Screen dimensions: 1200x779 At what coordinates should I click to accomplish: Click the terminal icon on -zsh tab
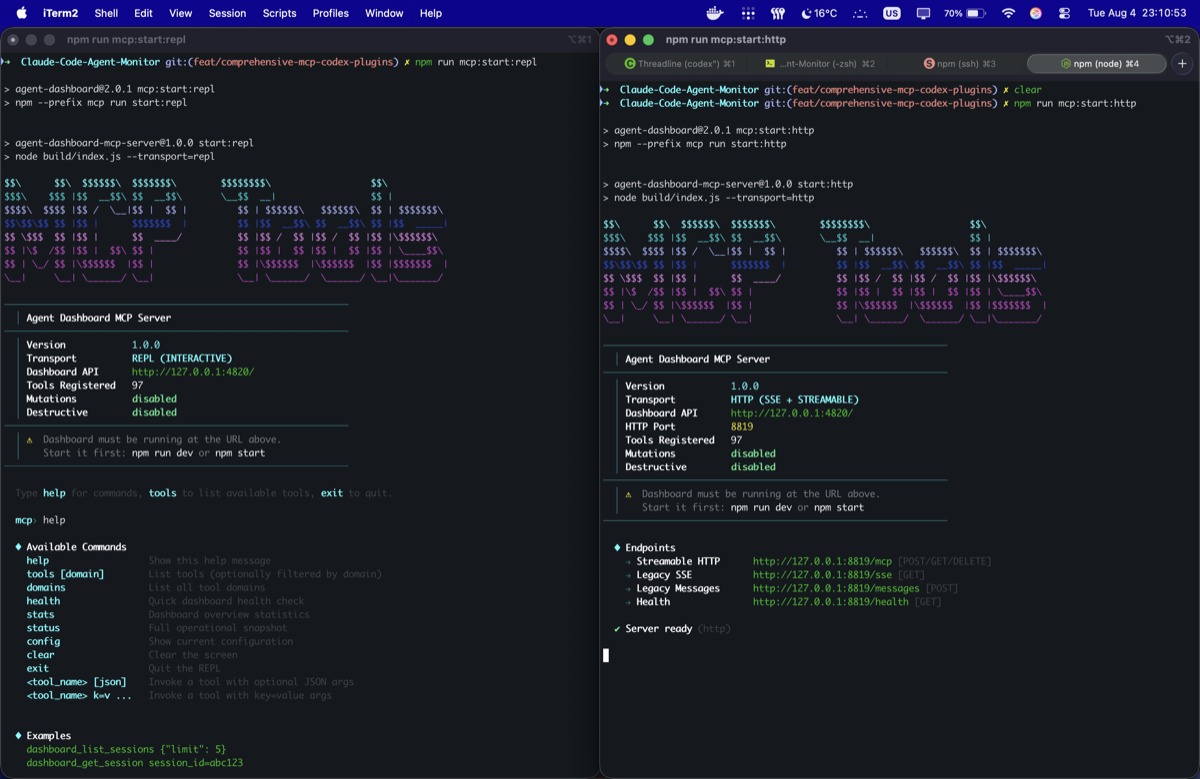point(770,63)
